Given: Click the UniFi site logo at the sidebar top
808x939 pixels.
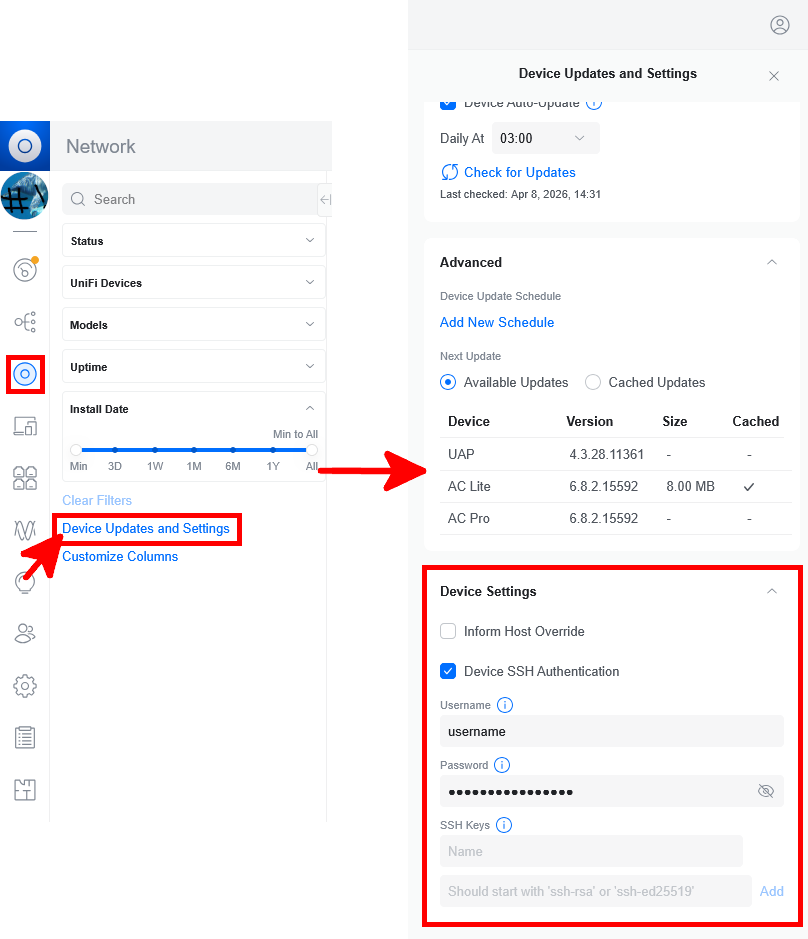Looking at the screenshot, I should [x=24, y=145].
